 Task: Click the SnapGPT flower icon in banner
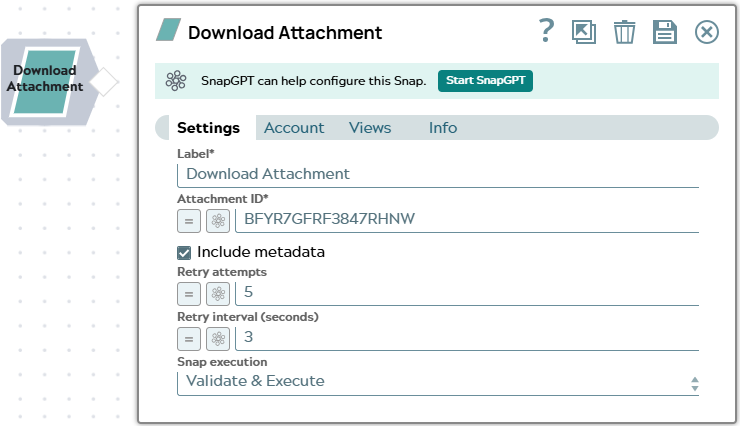click(x=176, y=81)
